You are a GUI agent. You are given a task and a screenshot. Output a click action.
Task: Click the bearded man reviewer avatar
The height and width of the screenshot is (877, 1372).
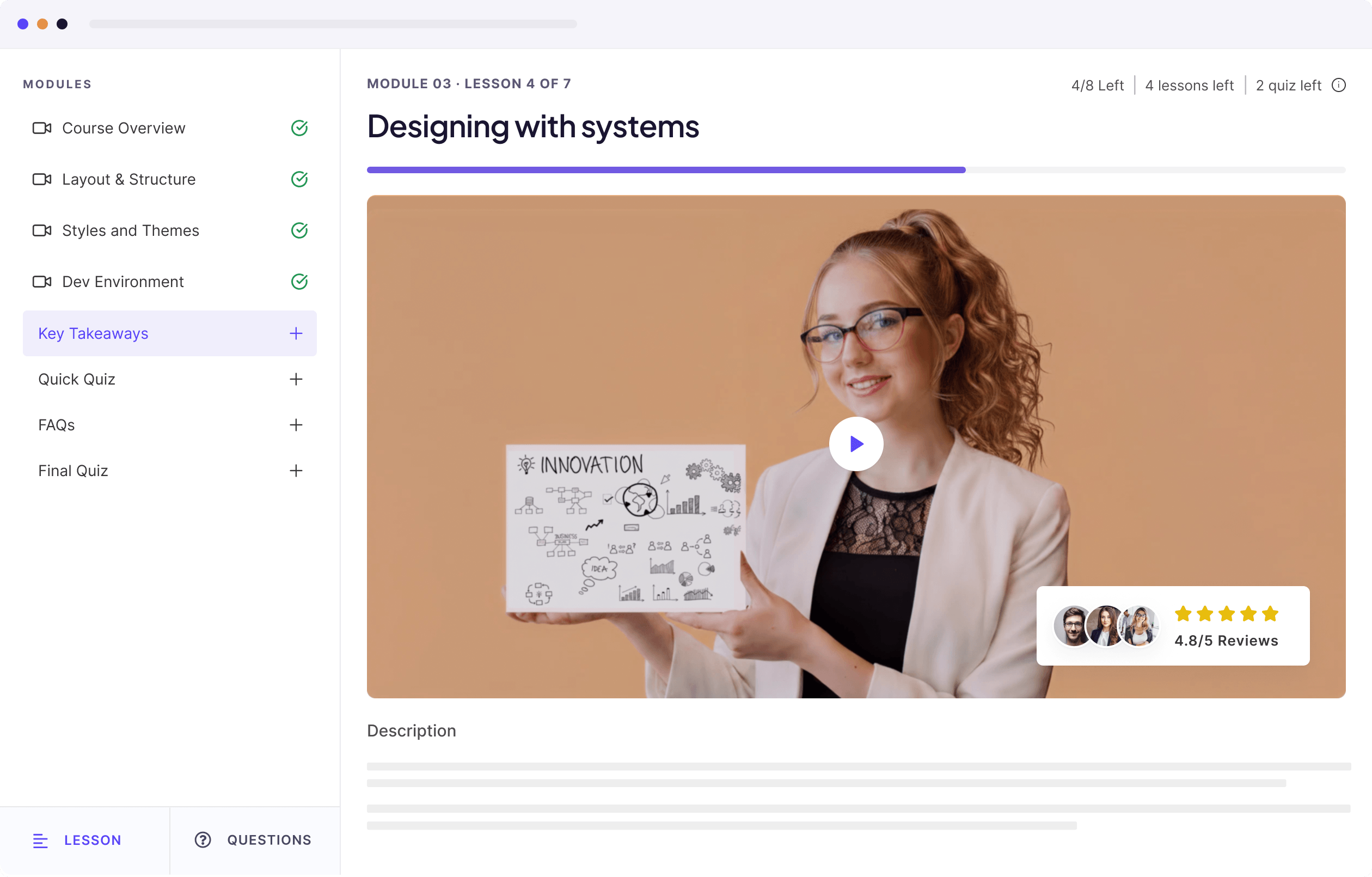1073,626
